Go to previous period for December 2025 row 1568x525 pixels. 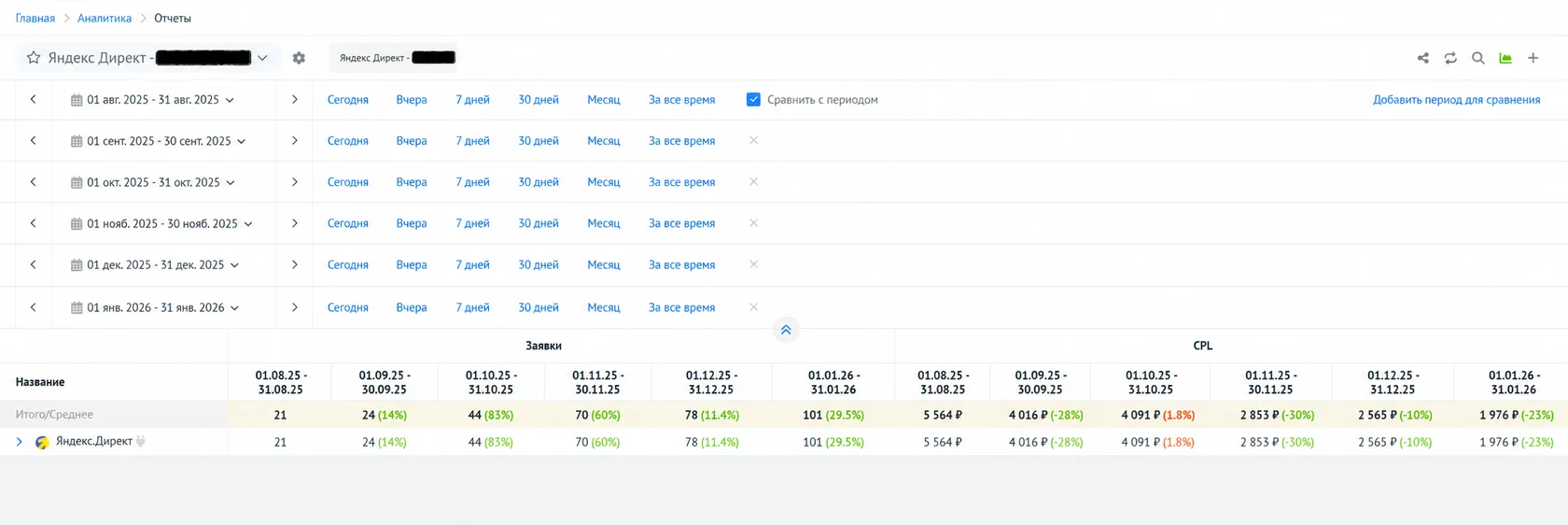[x=34, y=264]
